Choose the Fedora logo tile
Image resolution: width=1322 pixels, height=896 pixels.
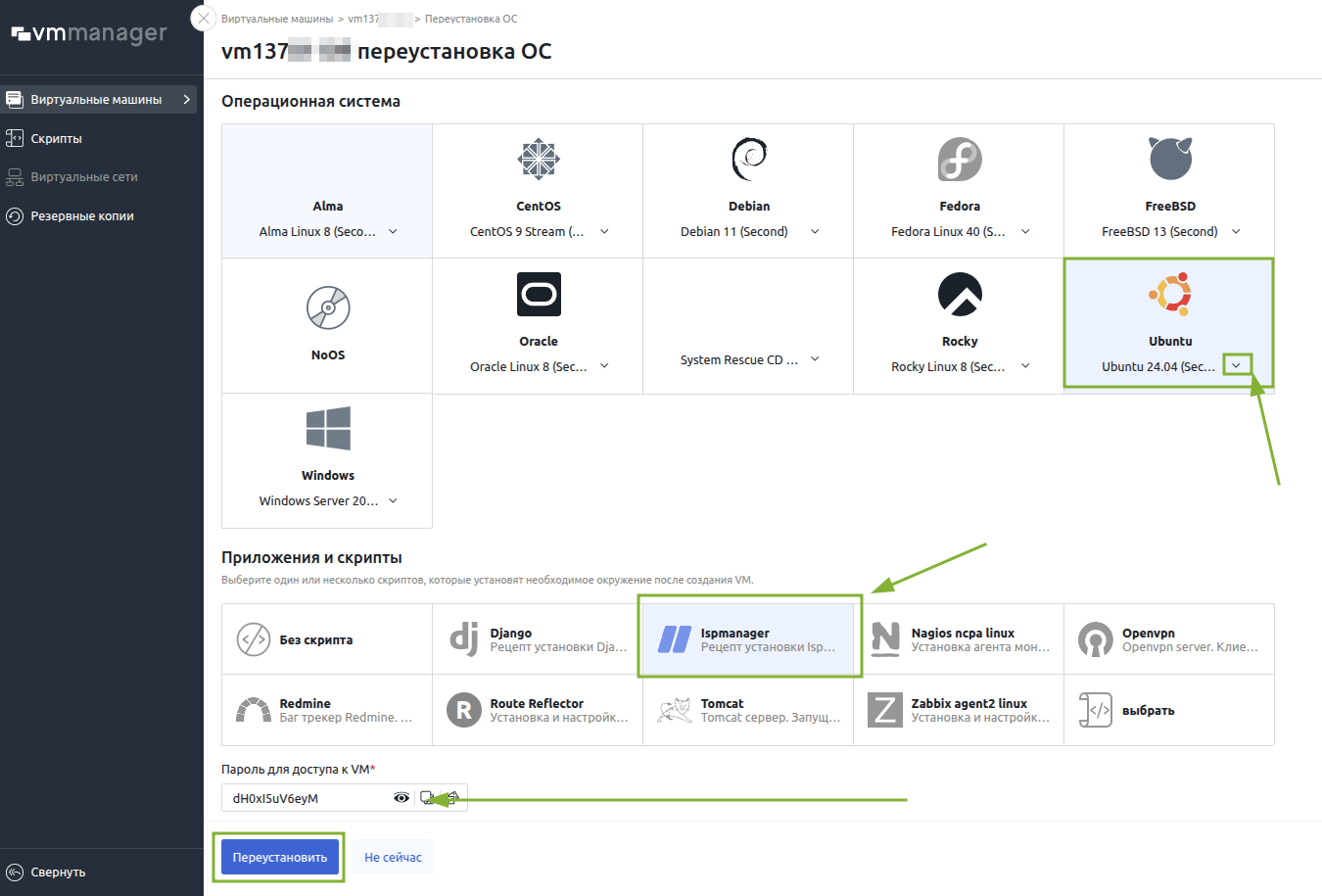[x=960, y=160]
